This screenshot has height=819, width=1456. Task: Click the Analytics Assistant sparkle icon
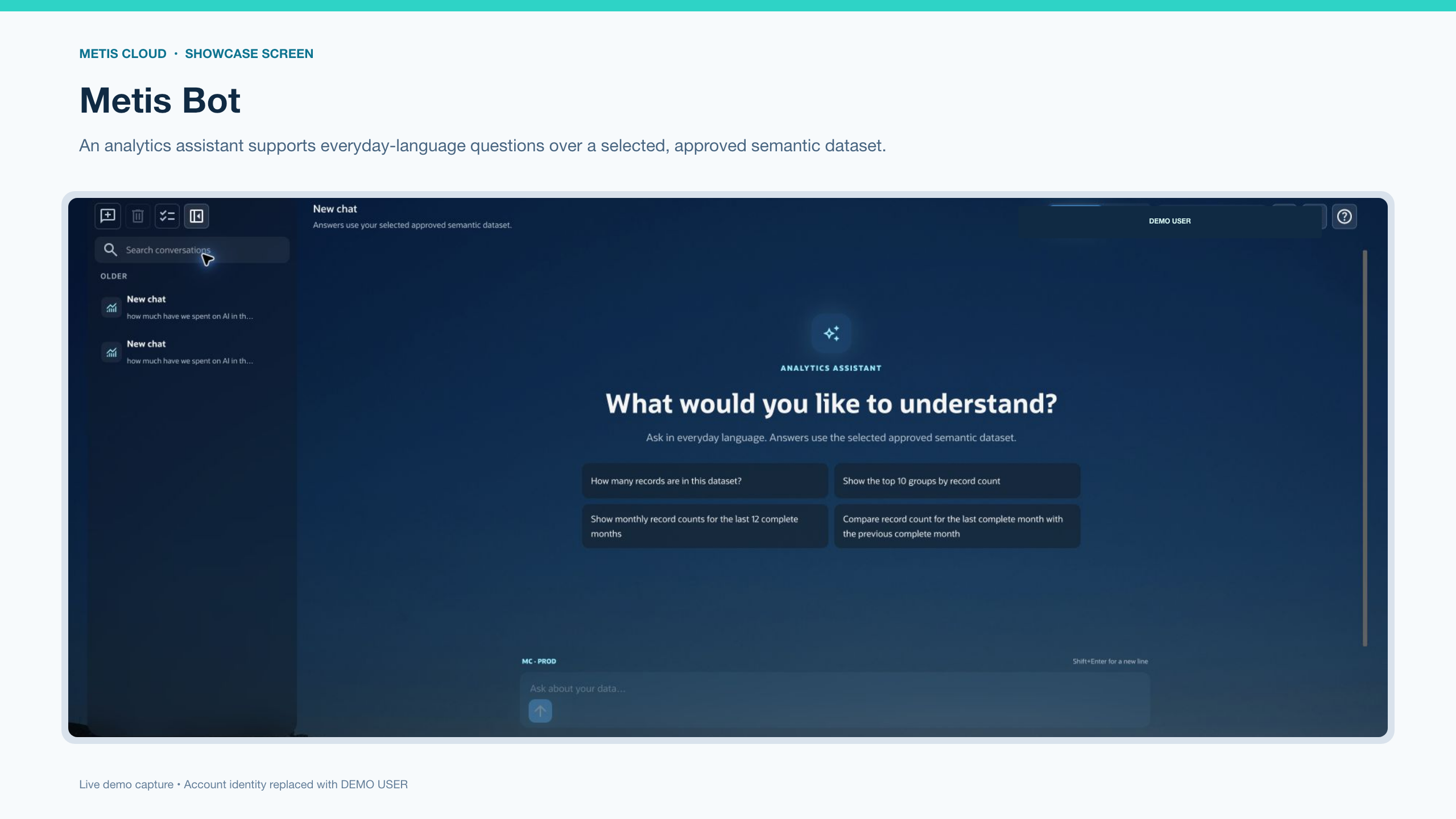[831, 333]
